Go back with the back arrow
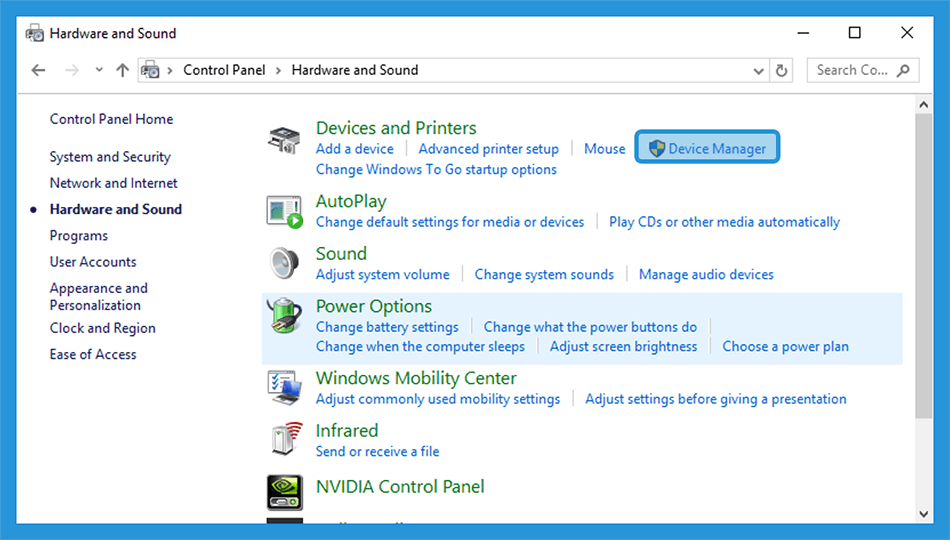The image size is (950, 540). [38, 70]
